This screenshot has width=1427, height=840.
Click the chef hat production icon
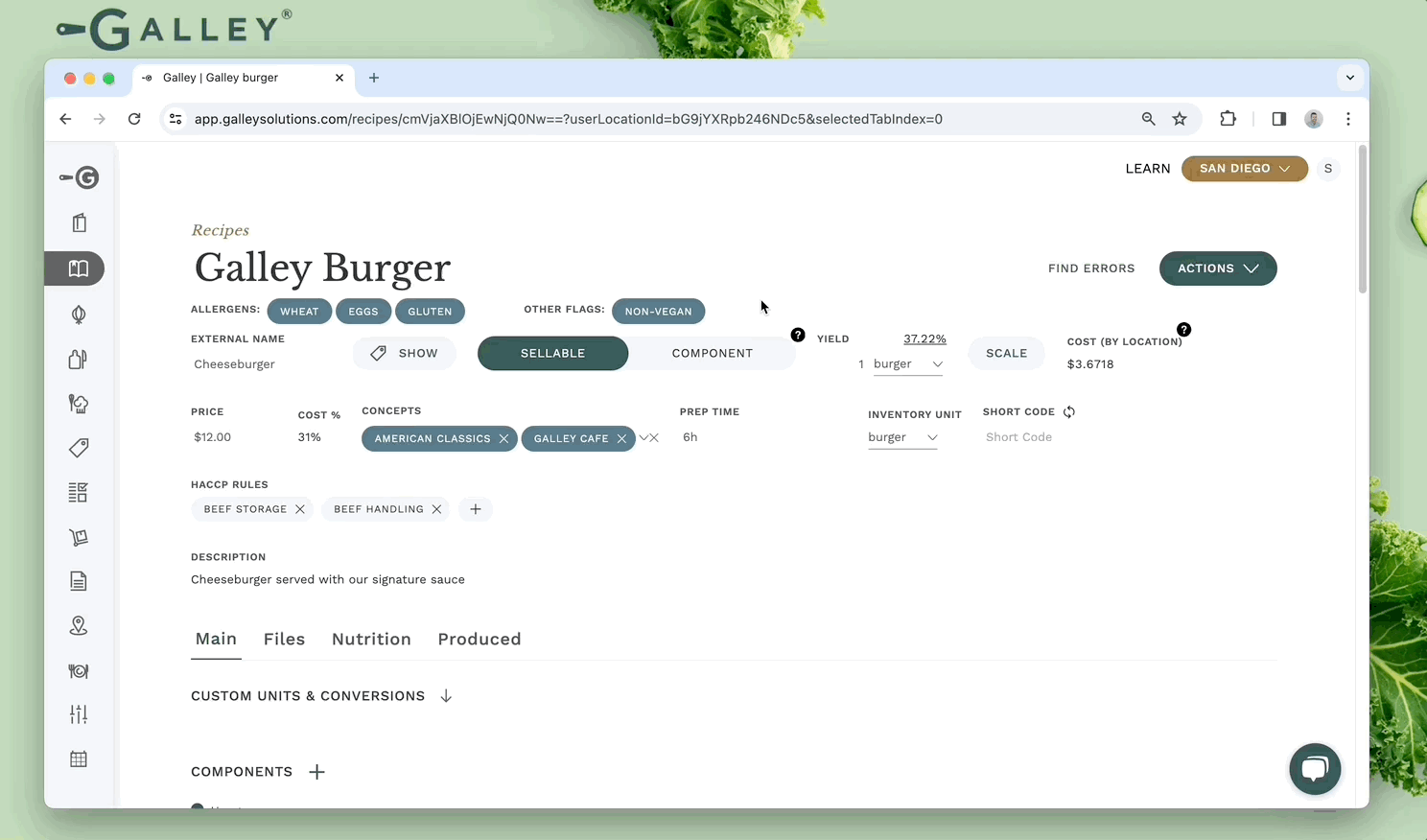click(78, 404)
